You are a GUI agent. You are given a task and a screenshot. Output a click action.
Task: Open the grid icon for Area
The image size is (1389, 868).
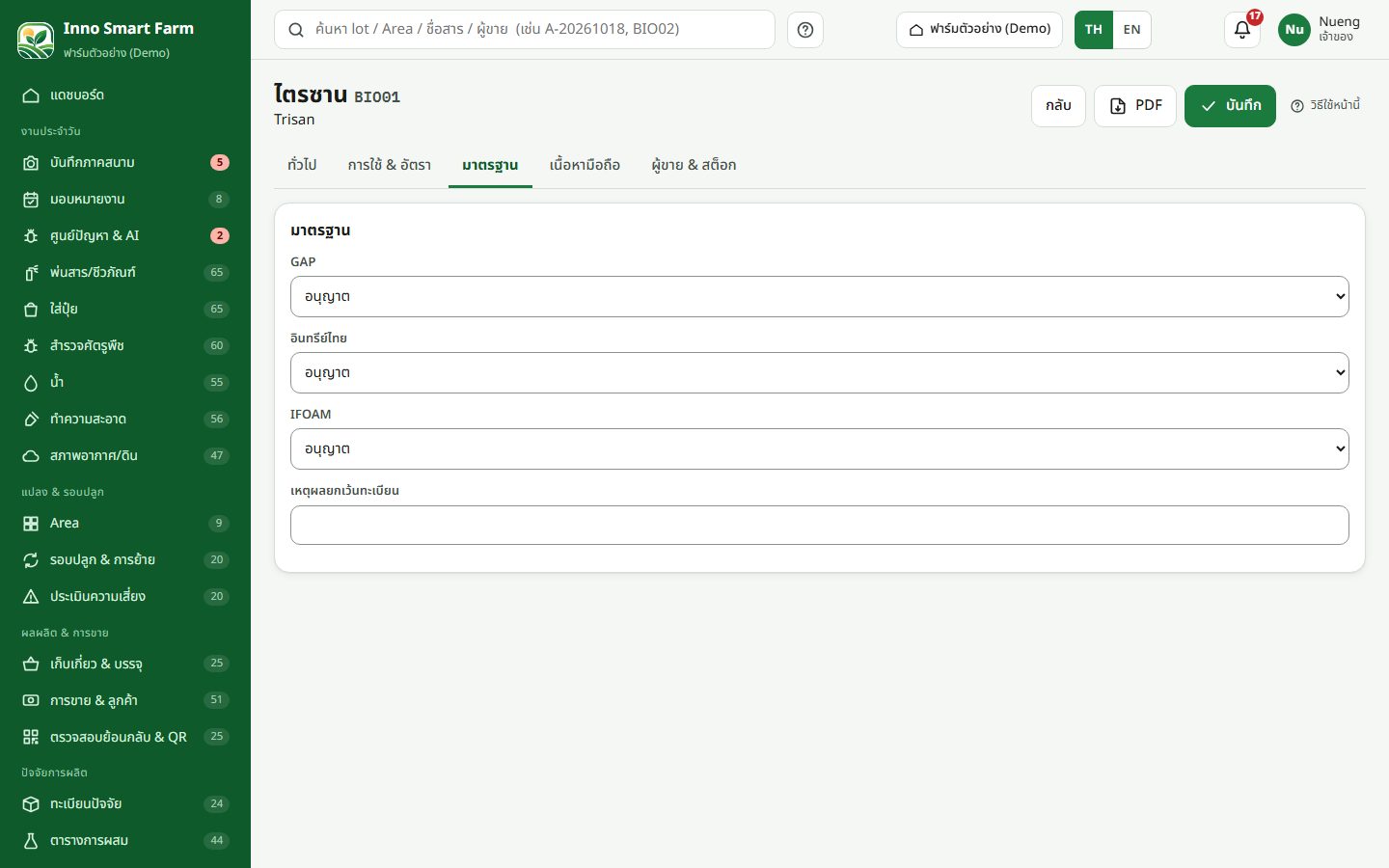click(x=31, y=524)
